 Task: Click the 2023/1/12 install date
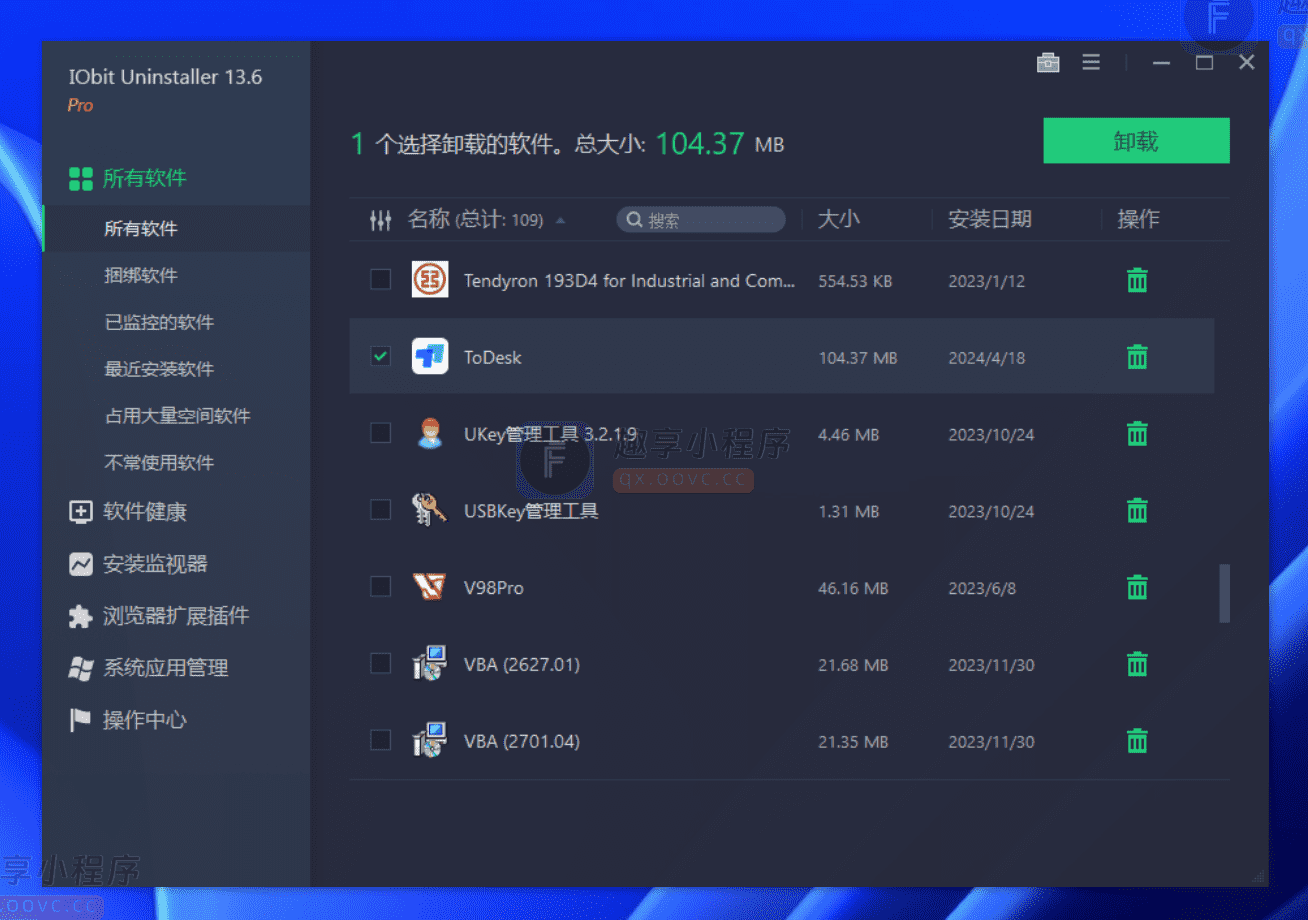987,281
